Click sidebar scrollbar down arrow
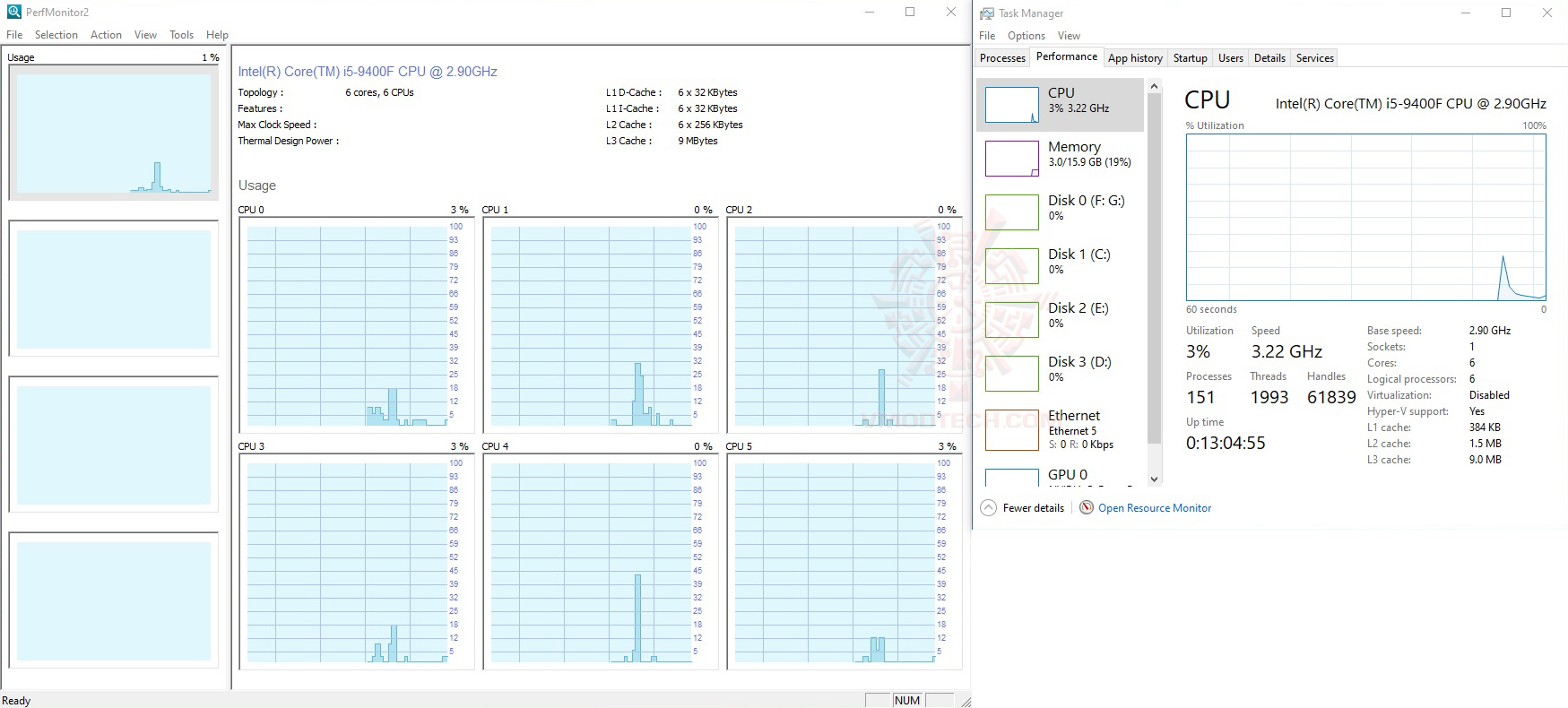 pyautogui.click(x=1154, y=479)
